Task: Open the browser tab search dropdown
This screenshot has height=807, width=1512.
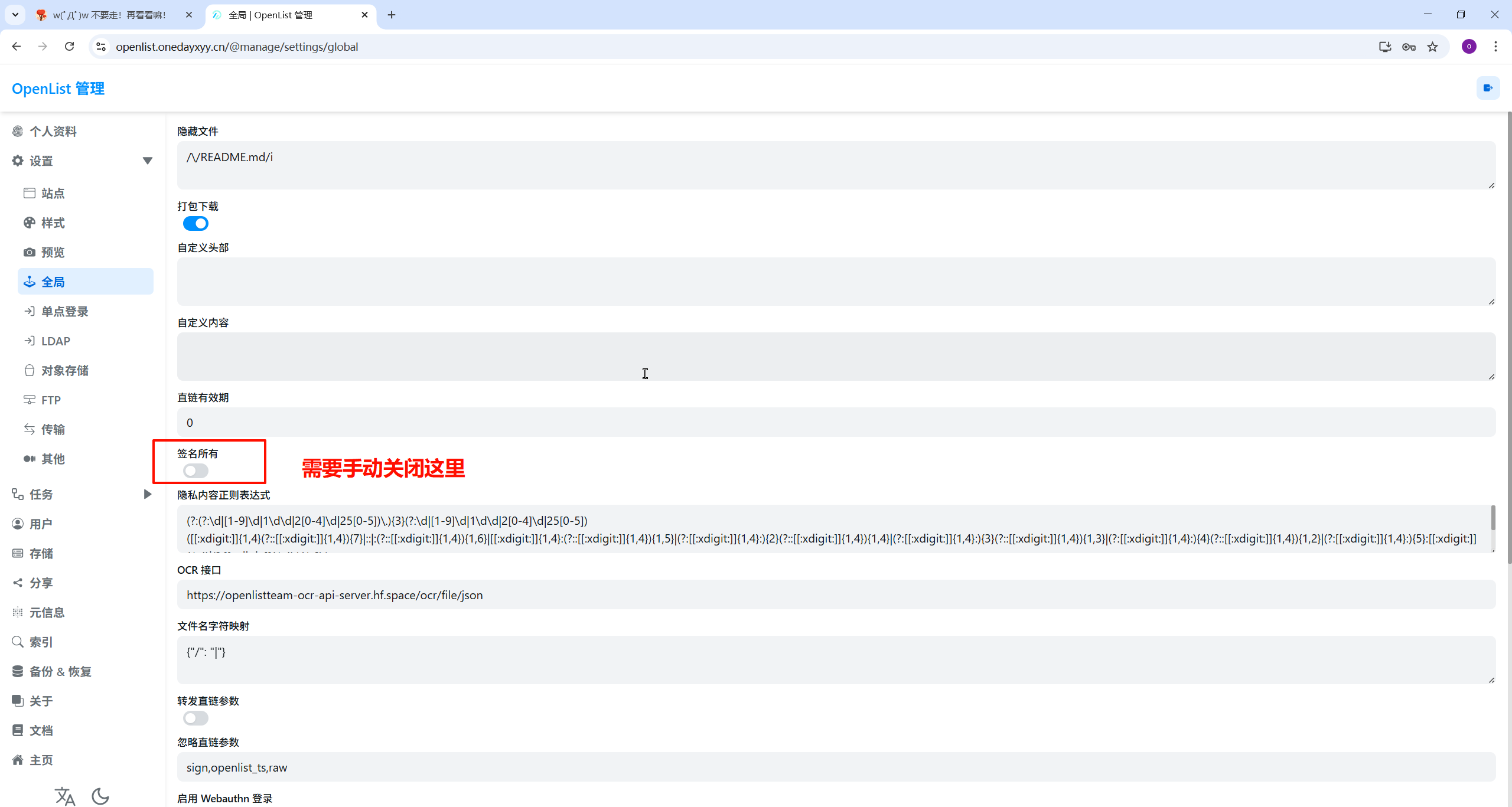Action: pyautogui.click(x=15, y=15)
